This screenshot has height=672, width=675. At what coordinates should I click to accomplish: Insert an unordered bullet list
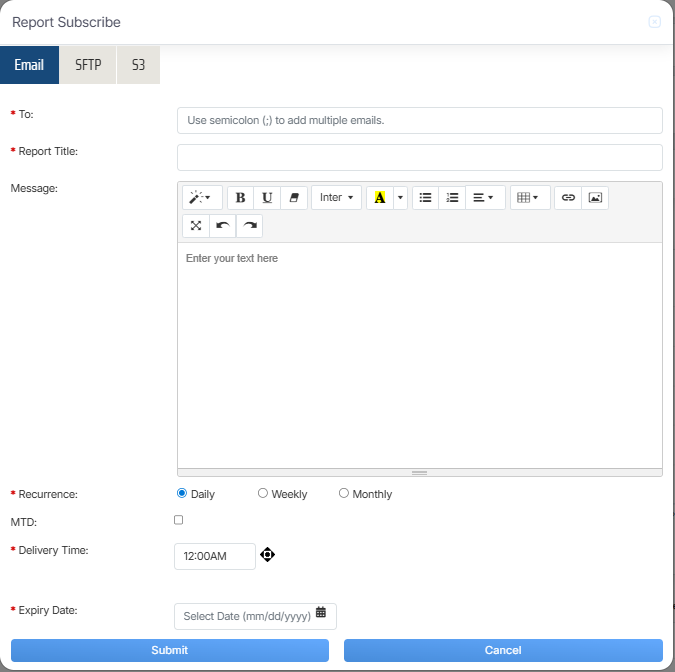click(x=425, y=198)
